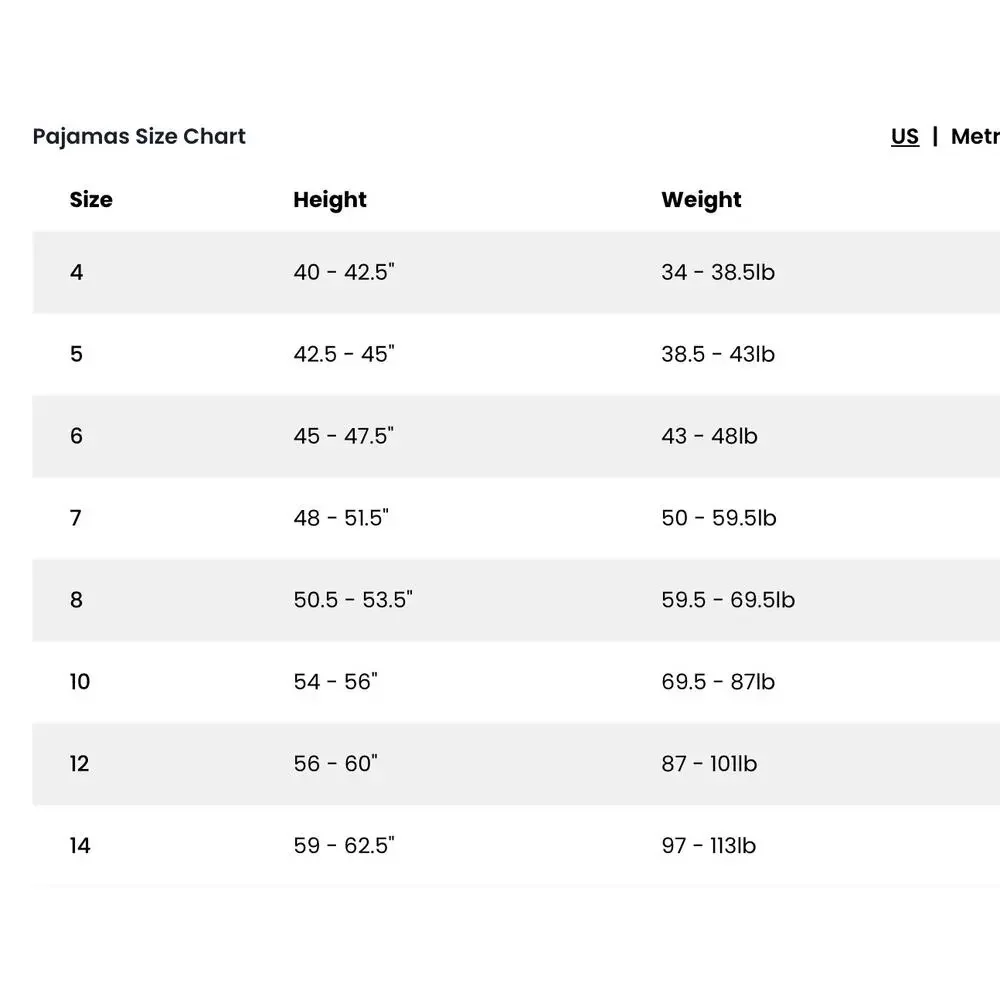Image resolution: width=1000 pixels, height=1000 pixels.
Task: Click the 40 - 42.5" height cell
Action: [344, 272]
